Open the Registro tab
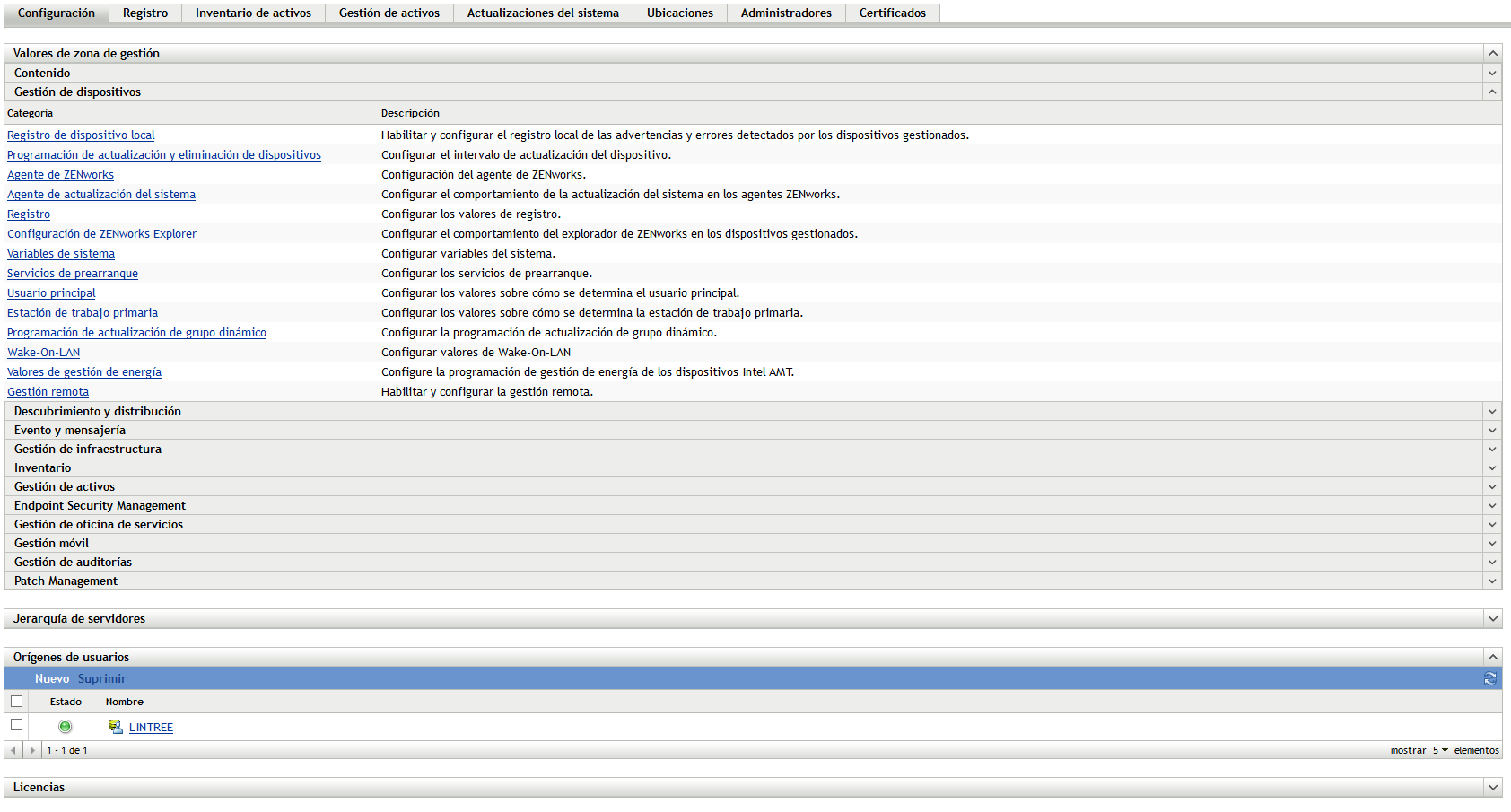Image resolution: width=1511 pixels, height=812 pixels. point(145,13)
